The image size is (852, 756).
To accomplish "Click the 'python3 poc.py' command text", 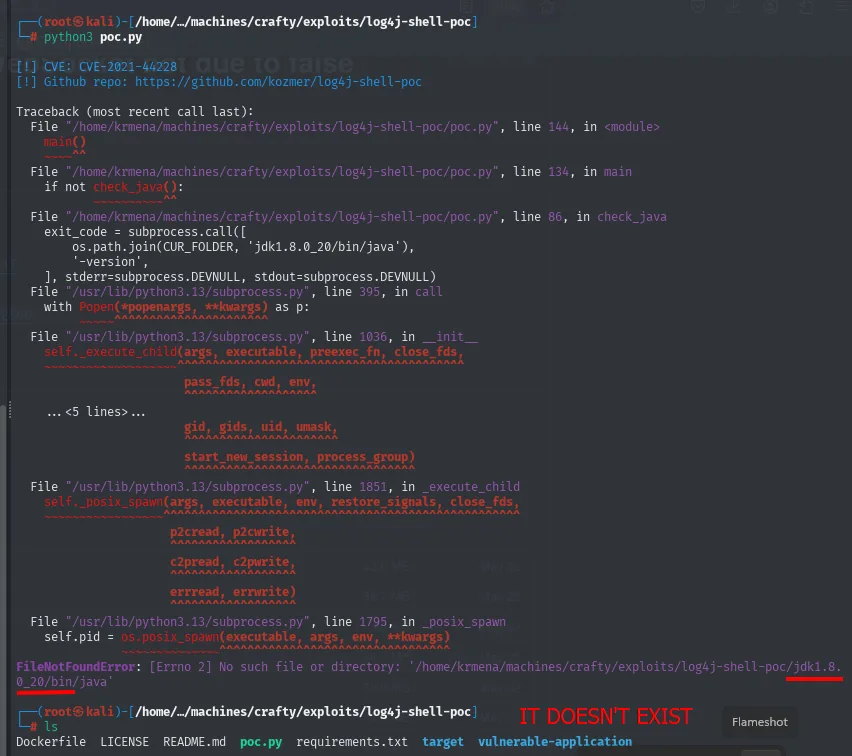I will pos(93,37).
